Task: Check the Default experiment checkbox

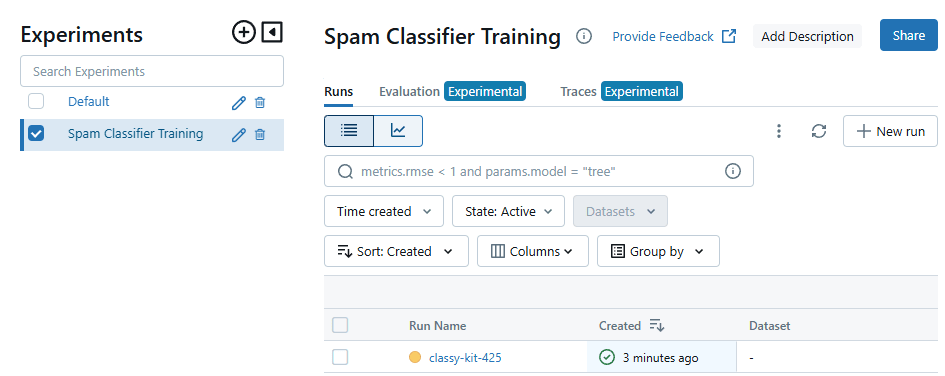Action: 36,101
